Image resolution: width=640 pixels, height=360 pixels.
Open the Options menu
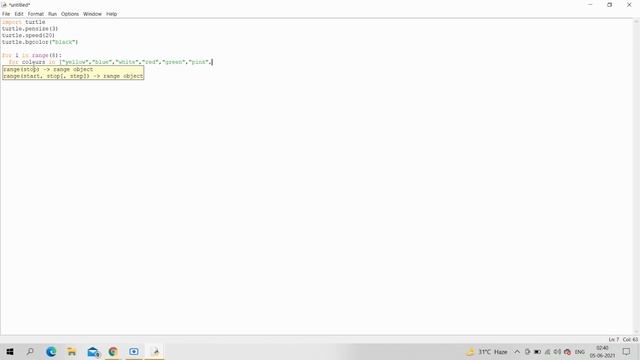point(70,14)
